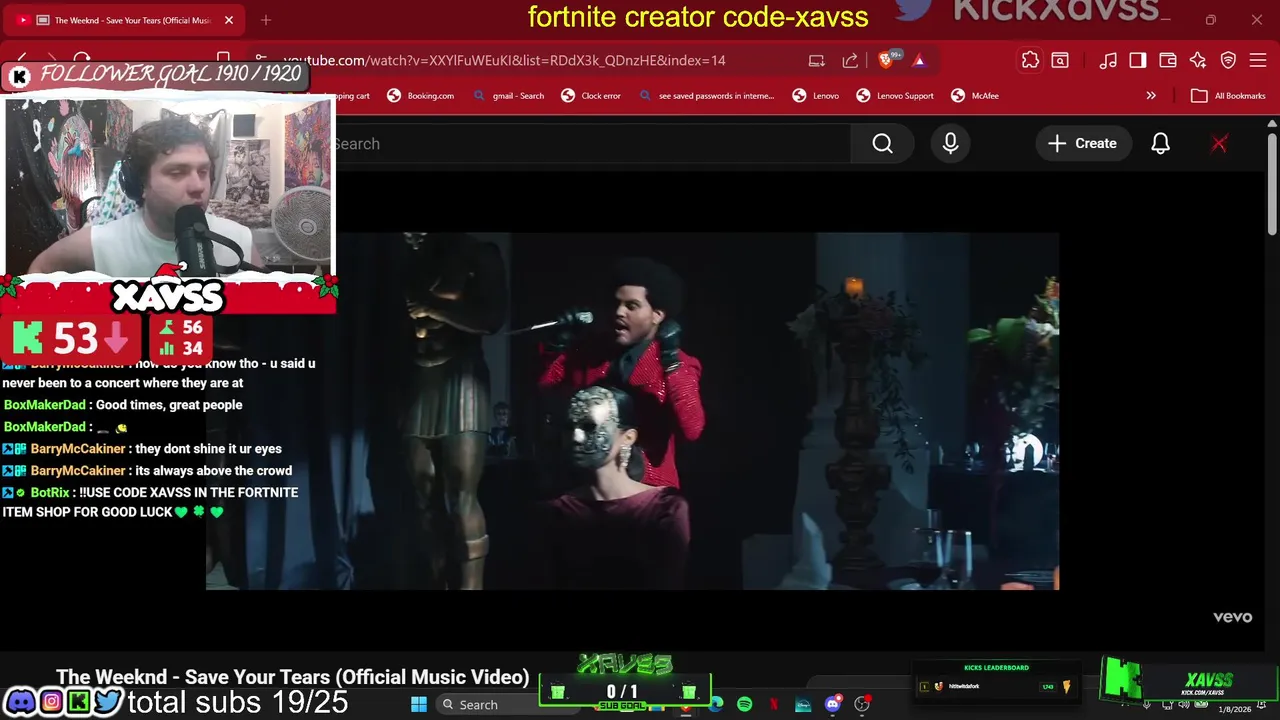1280x720 pixels.
Task: Close The Weeknd YouTube tab
Action: click(228, 20)
